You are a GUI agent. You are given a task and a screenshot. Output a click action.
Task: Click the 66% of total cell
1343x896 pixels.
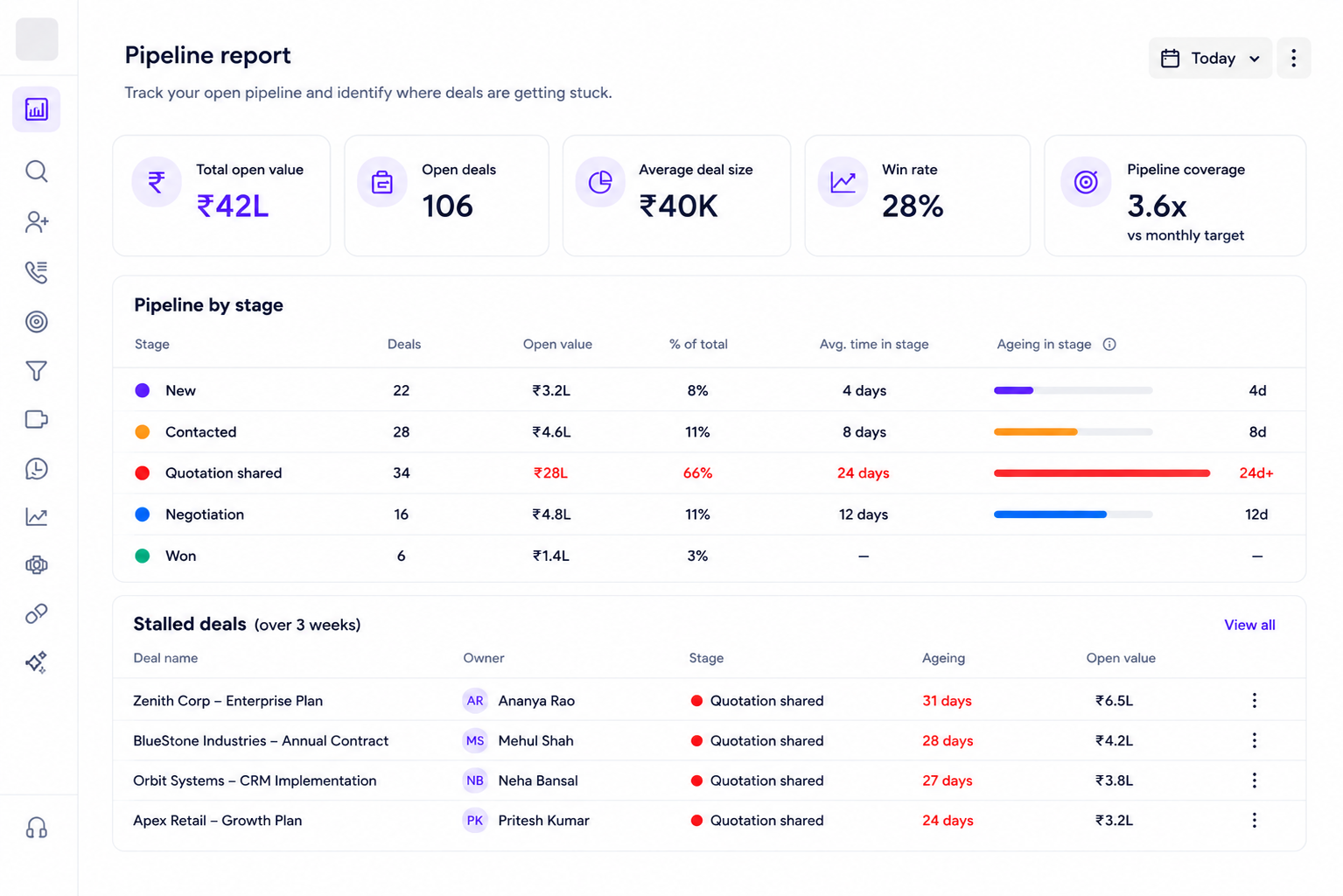pos(697,473)
